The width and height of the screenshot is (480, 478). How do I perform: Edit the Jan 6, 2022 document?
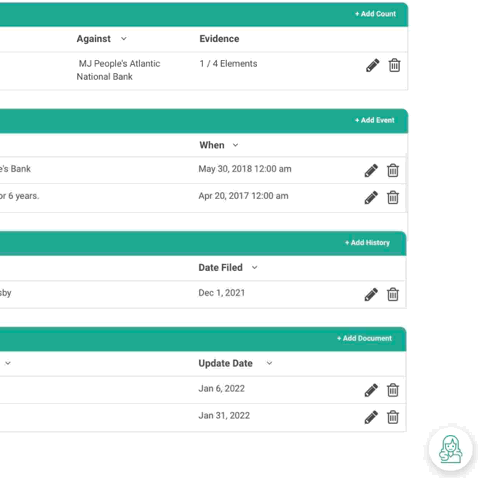click(x=371, y=390)
